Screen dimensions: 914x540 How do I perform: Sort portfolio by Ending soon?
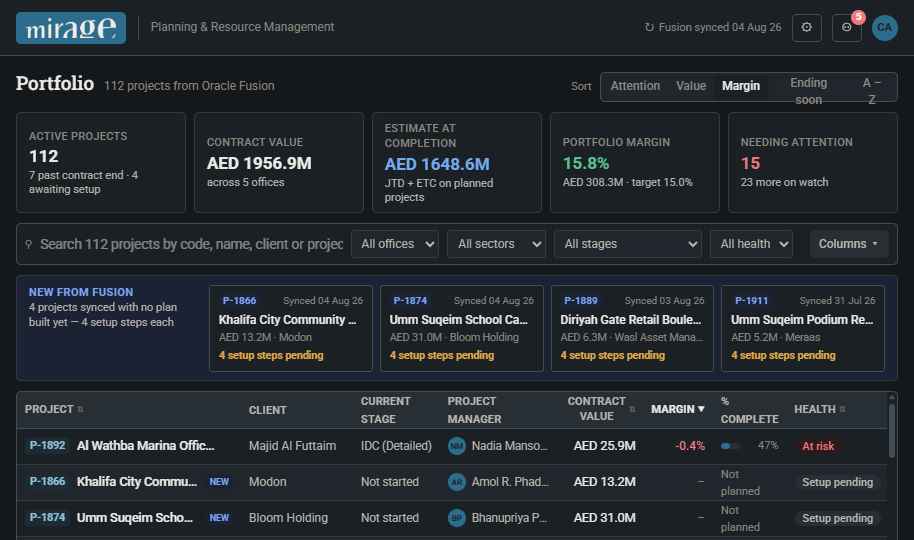click(808, 92)
